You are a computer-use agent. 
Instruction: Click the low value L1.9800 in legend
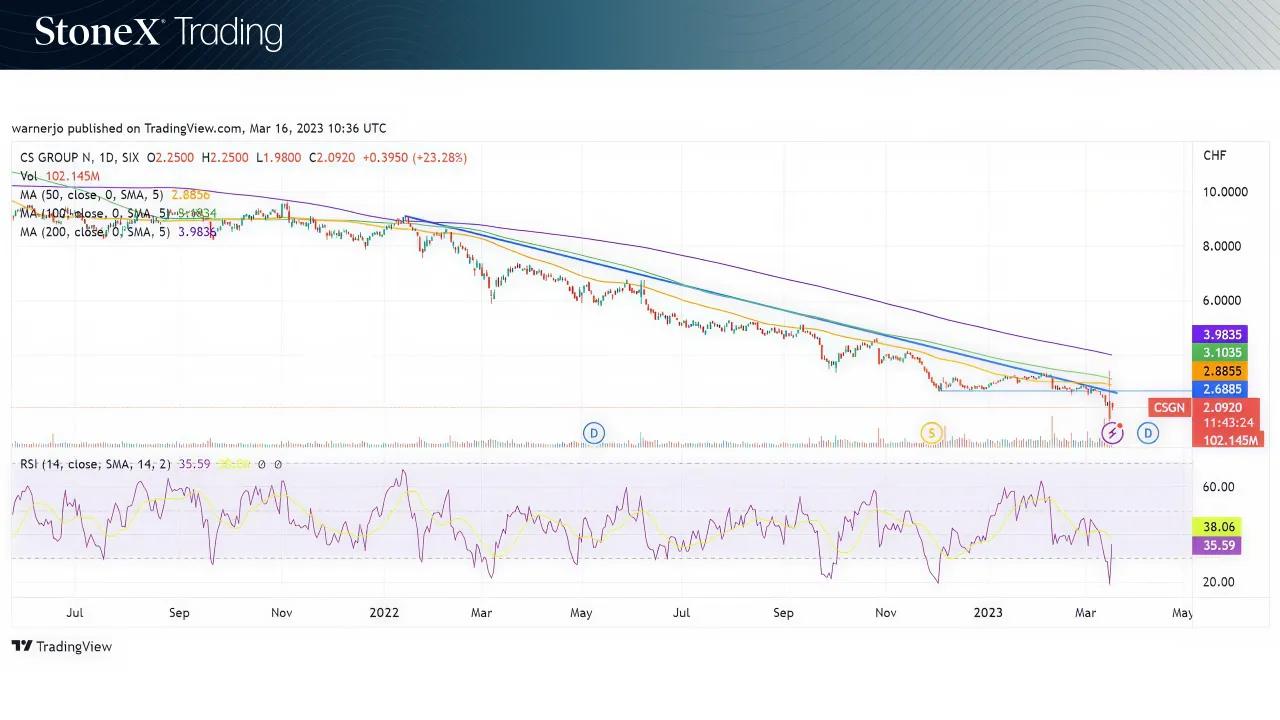click(x=279, y=157)
